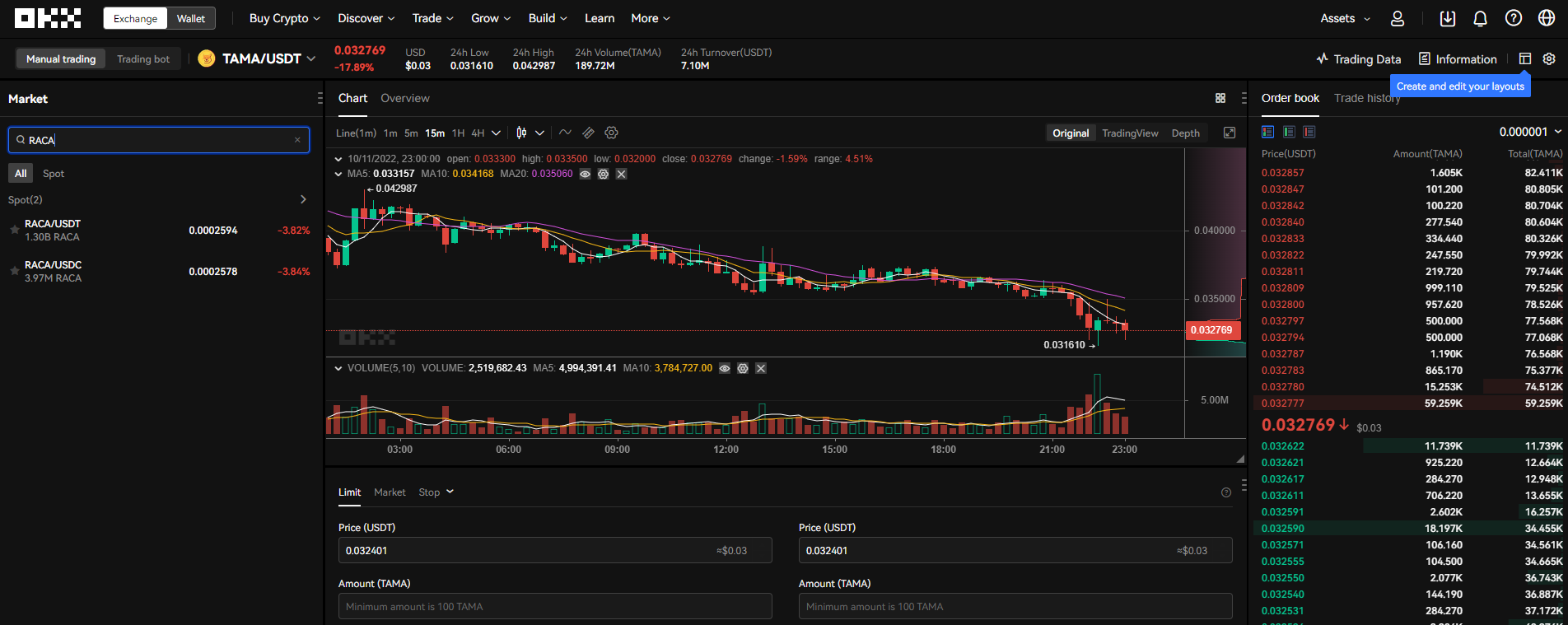1568x625 pixels.
Task: Switch chart to Original view
Action: point(1071,133)
